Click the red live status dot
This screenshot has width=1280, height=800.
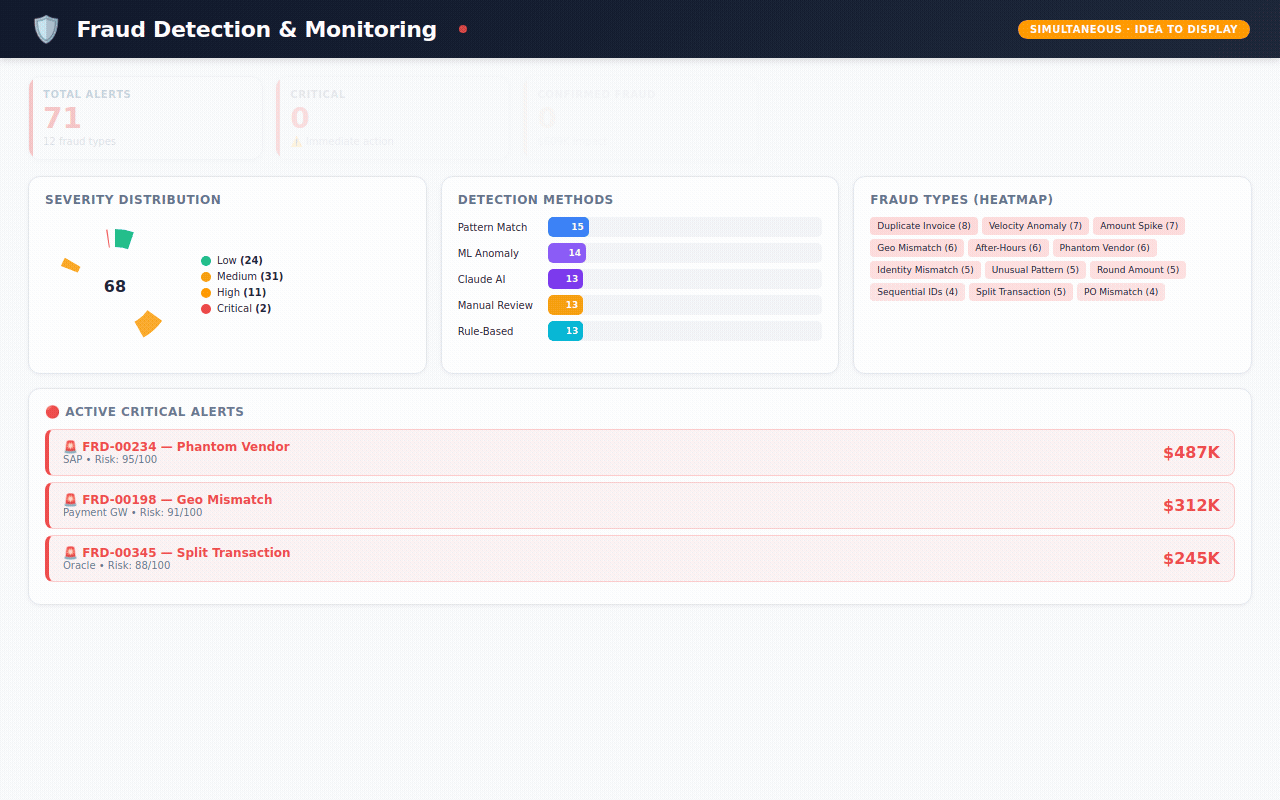[x=463, y=29]
